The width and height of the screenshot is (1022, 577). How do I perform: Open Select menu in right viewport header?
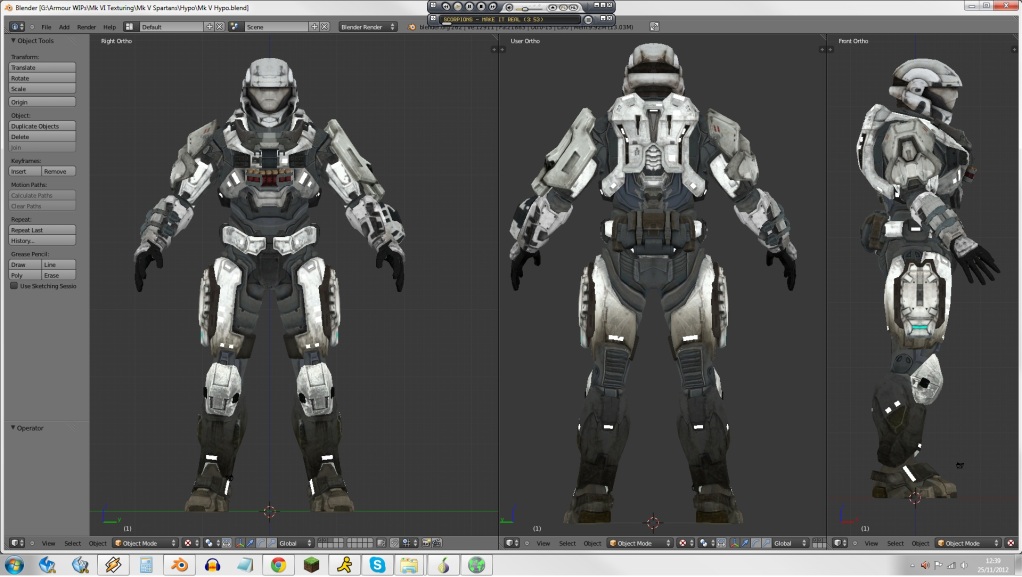click(x=896, y=543)
